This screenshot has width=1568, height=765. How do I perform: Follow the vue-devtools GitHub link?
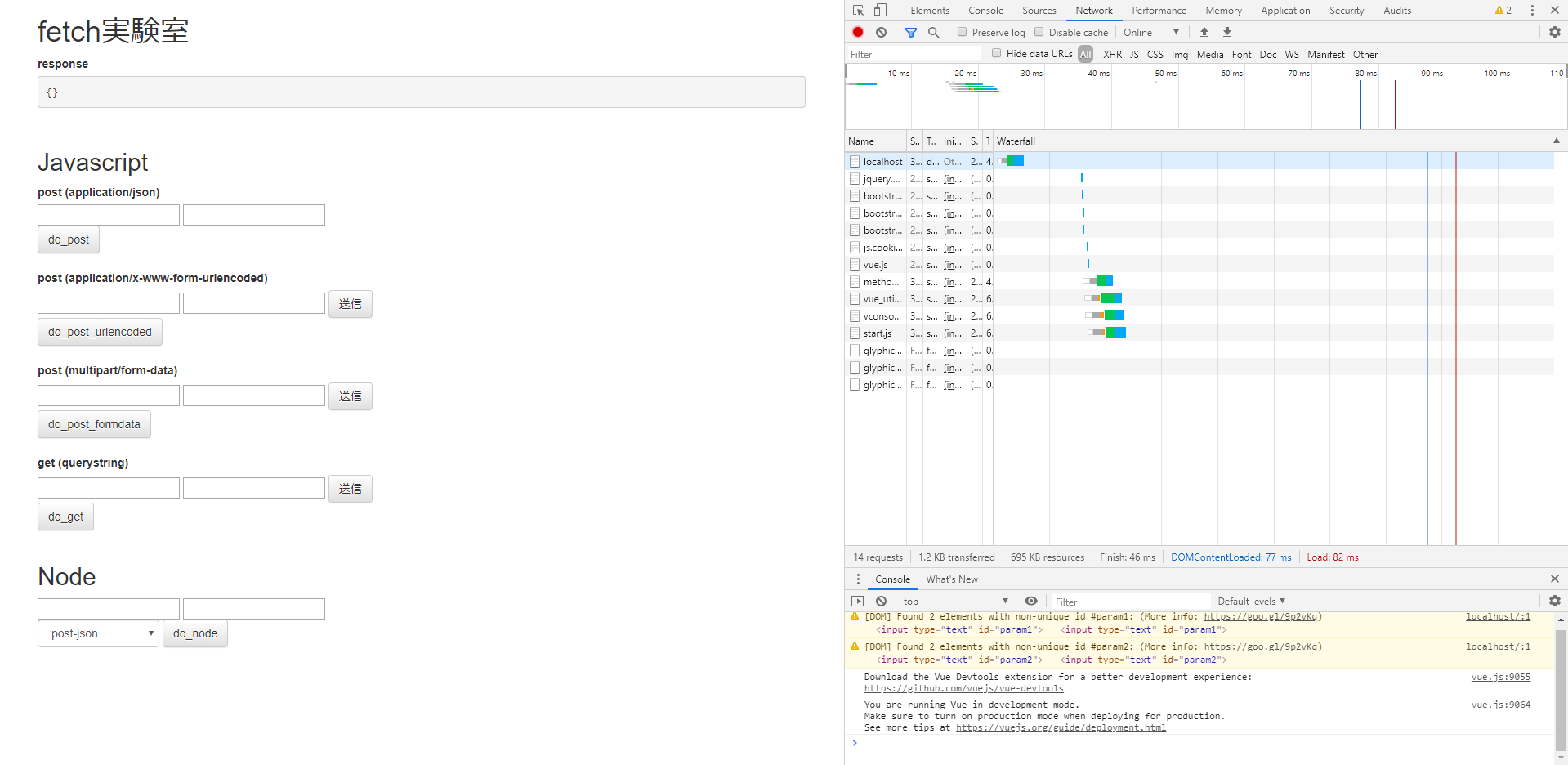964,688
